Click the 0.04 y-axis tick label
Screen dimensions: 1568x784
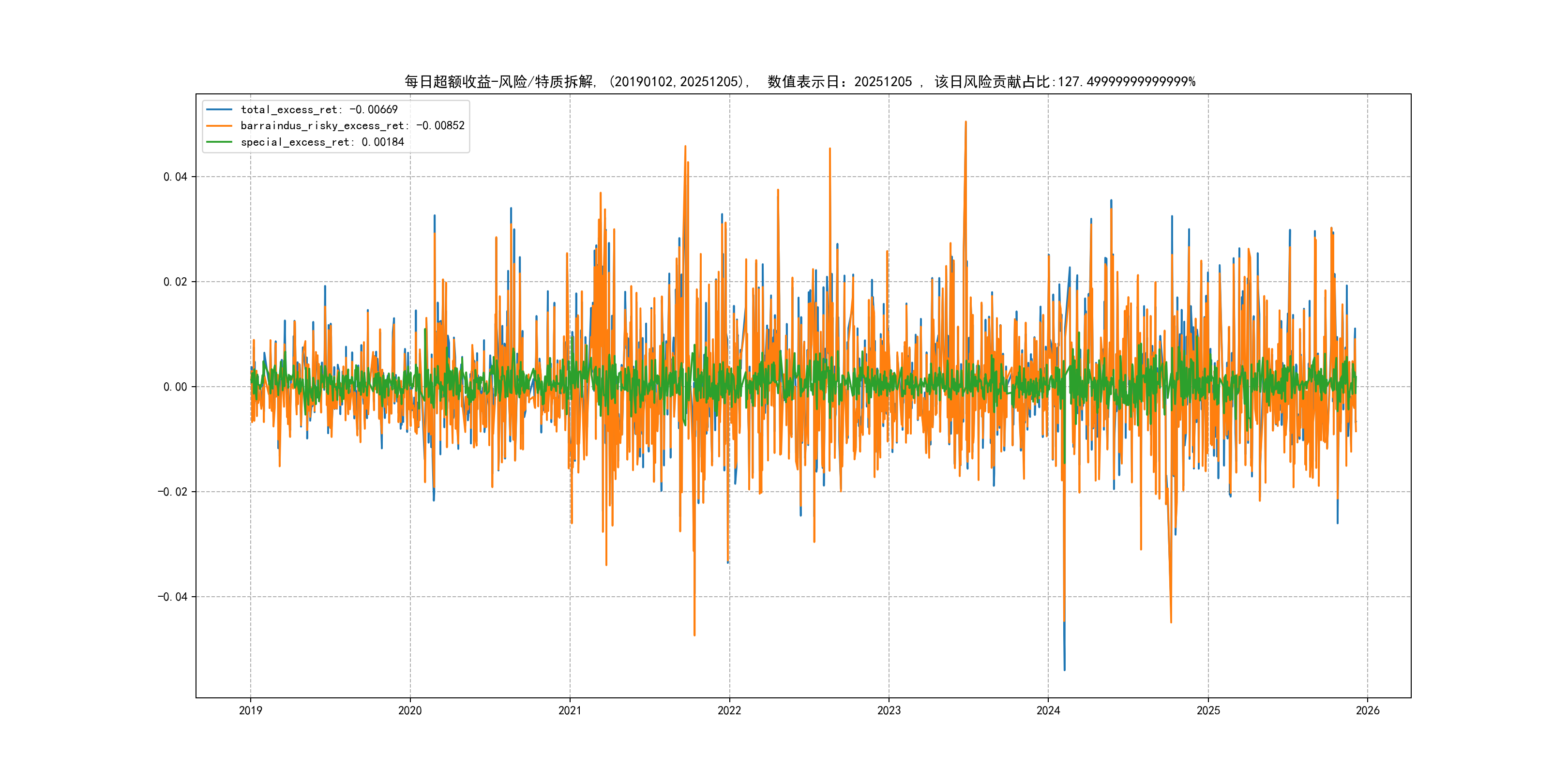[175, 177]
